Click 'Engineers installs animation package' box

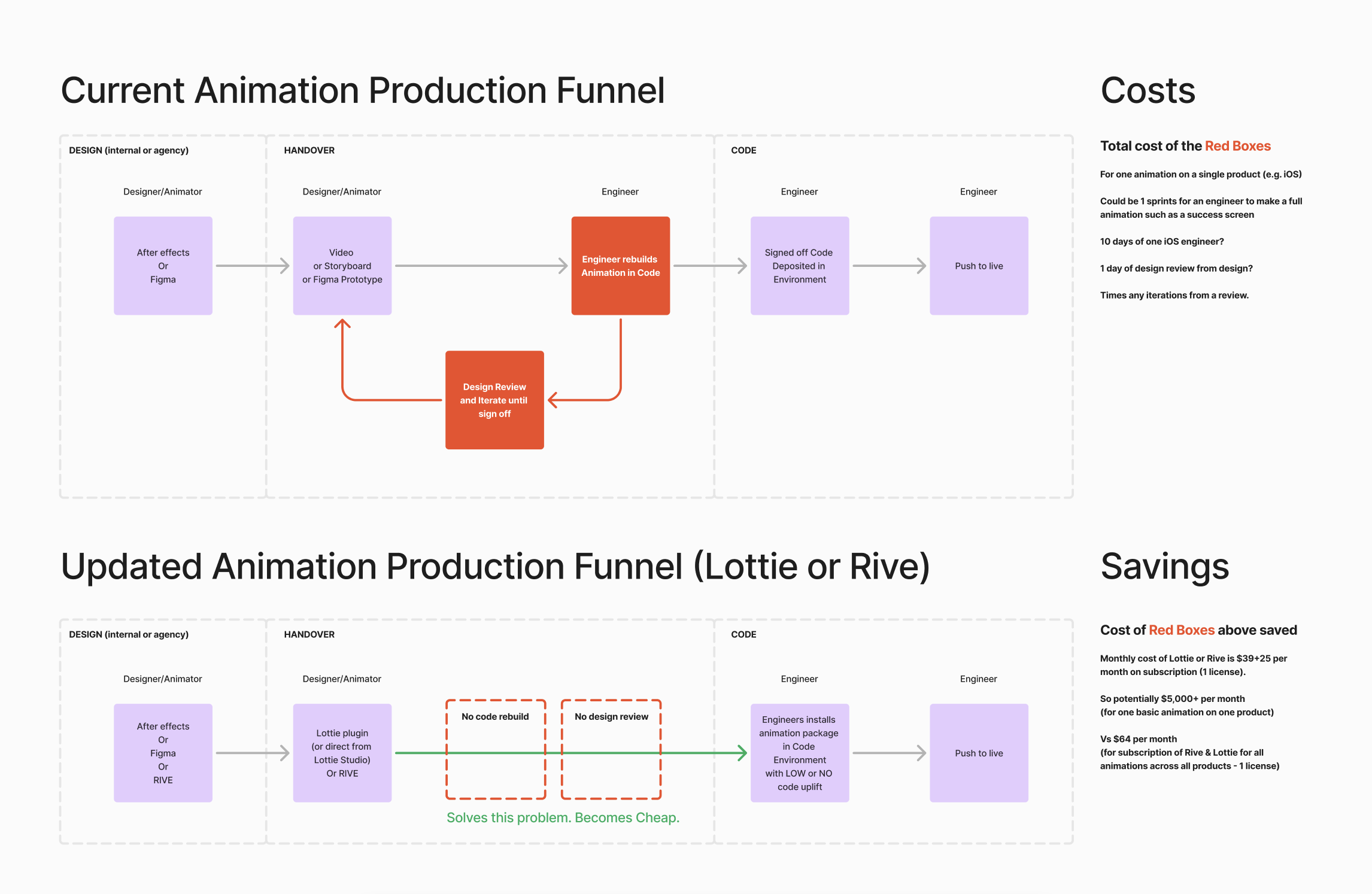click(x=799, y=753)
